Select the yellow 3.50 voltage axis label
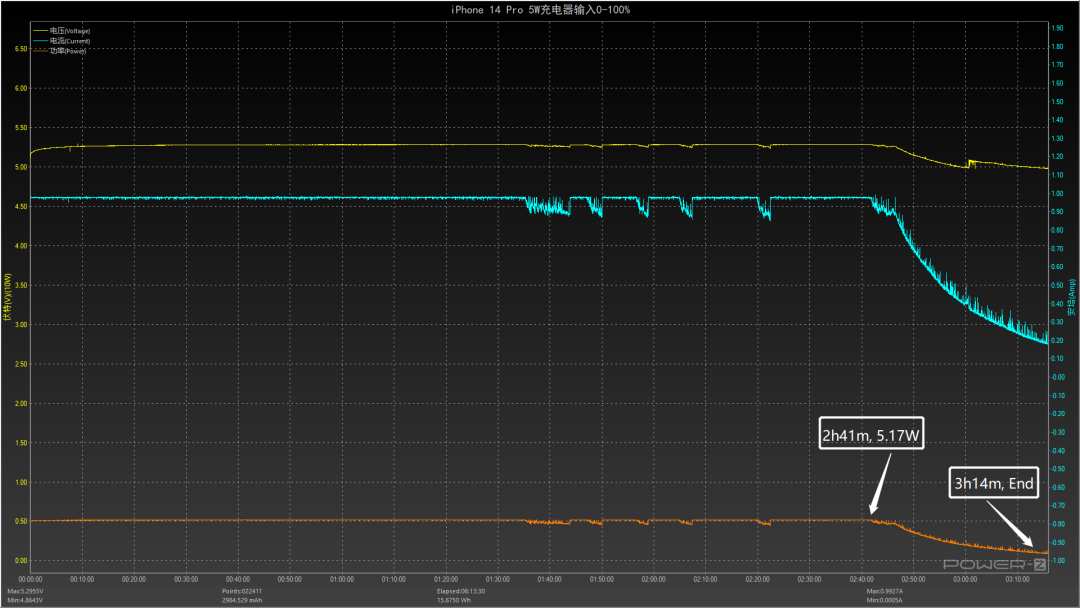The image size is (1080, 608). click(x=21, y=285)
